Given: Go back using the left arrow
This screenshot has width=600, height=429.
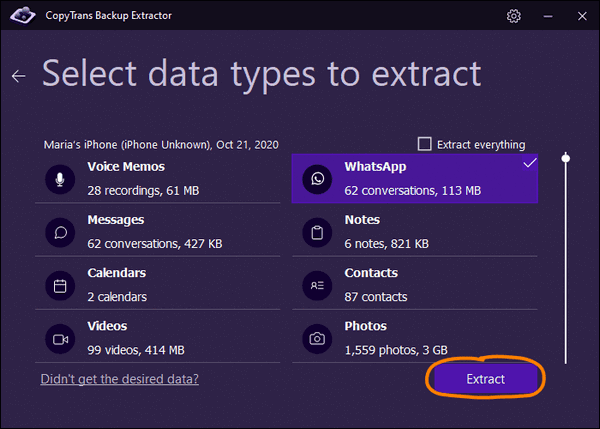Looking at the screenshot, I should 18,76.
